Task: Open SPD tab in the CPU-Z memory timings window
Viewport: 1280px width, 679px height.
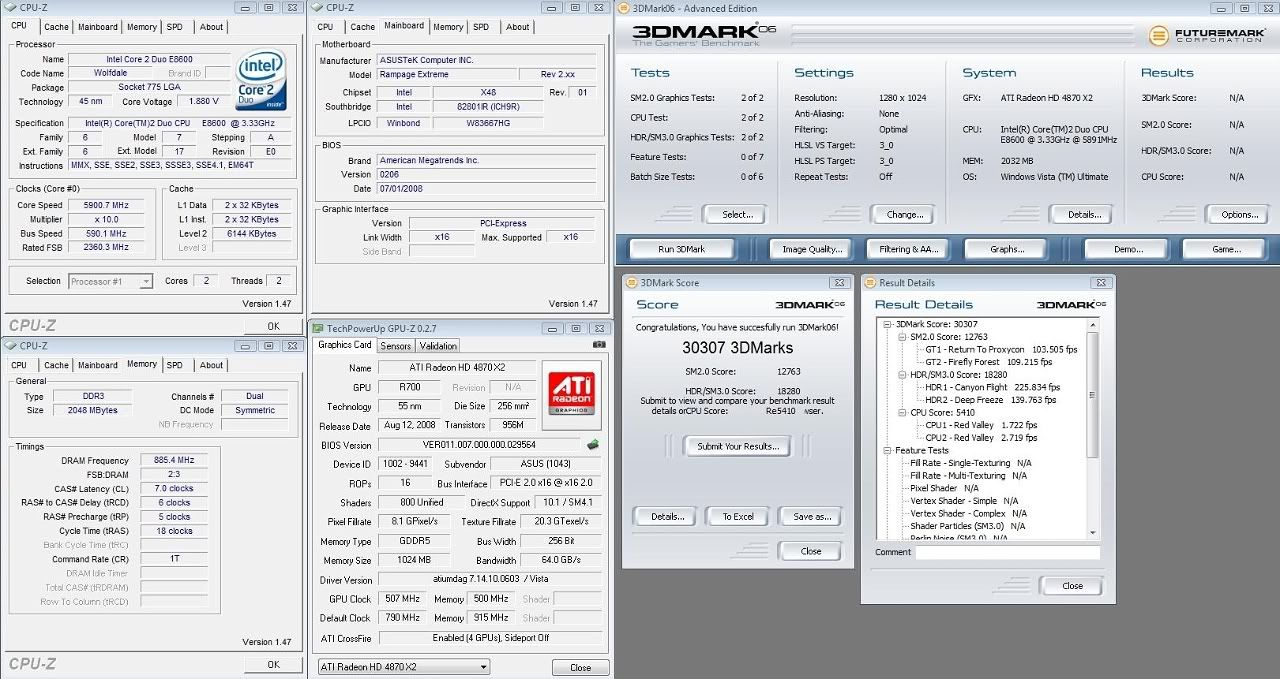Action: [x=175, y=366]
